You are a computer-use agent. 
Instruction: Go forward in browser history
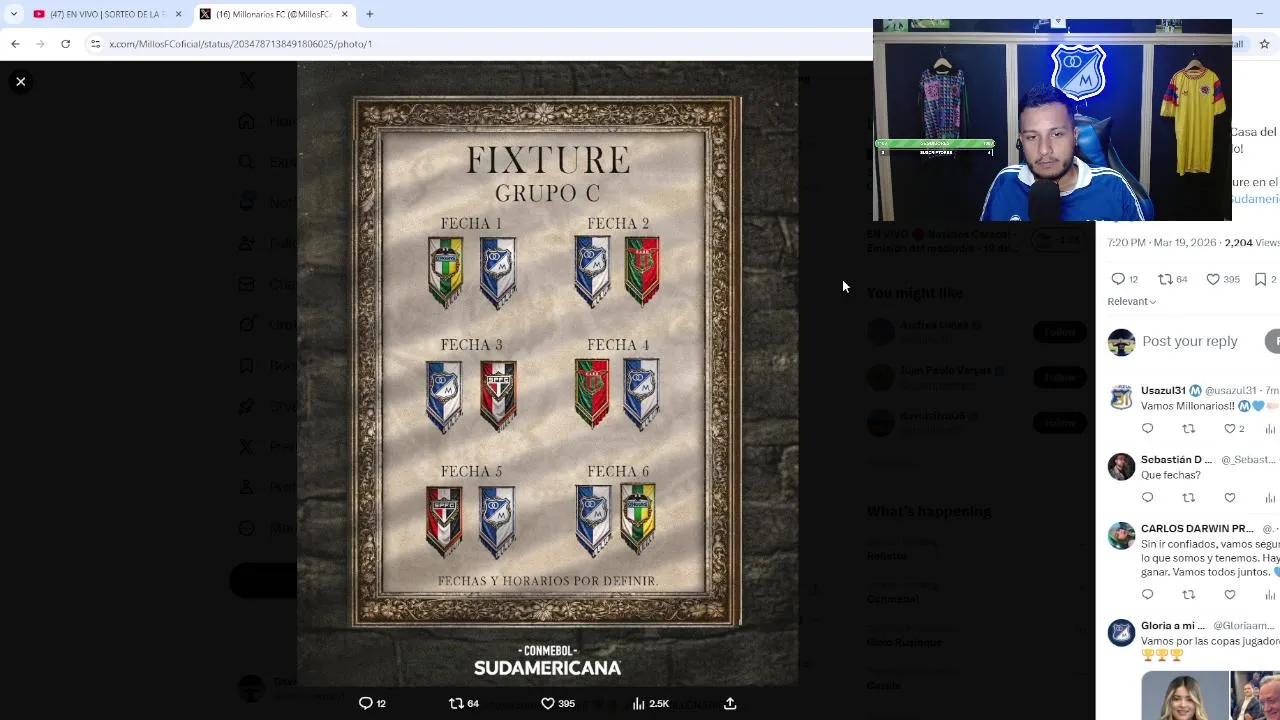tap(40, 44)
